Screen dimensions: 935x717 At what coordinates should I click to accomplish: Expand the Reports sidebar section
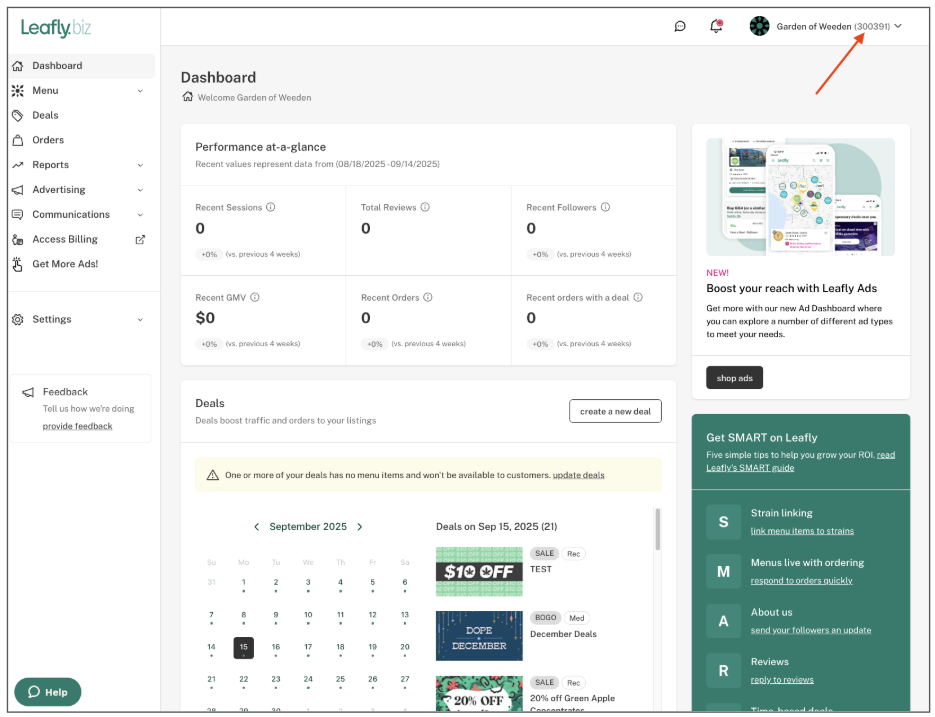pyautogui.click(x=139, y=165)
